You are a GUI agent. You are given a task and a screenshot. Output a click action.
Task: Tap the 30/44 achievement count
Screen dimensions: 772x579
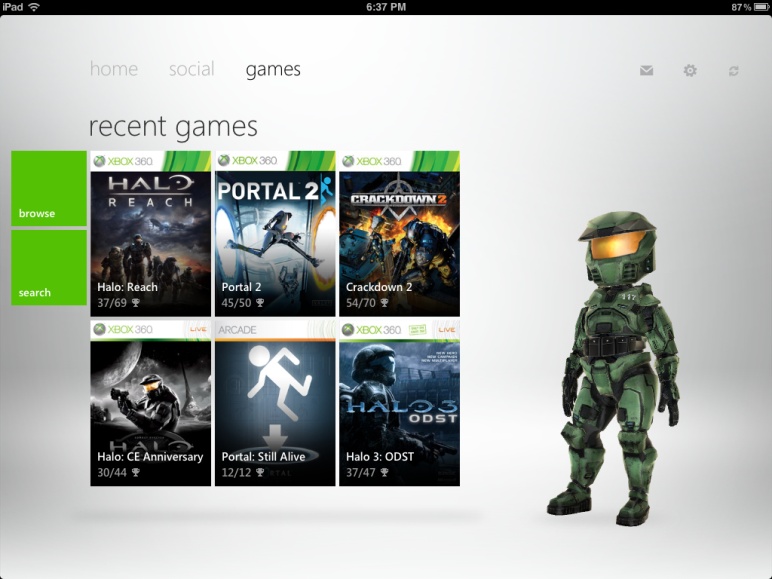click(112, 473)
